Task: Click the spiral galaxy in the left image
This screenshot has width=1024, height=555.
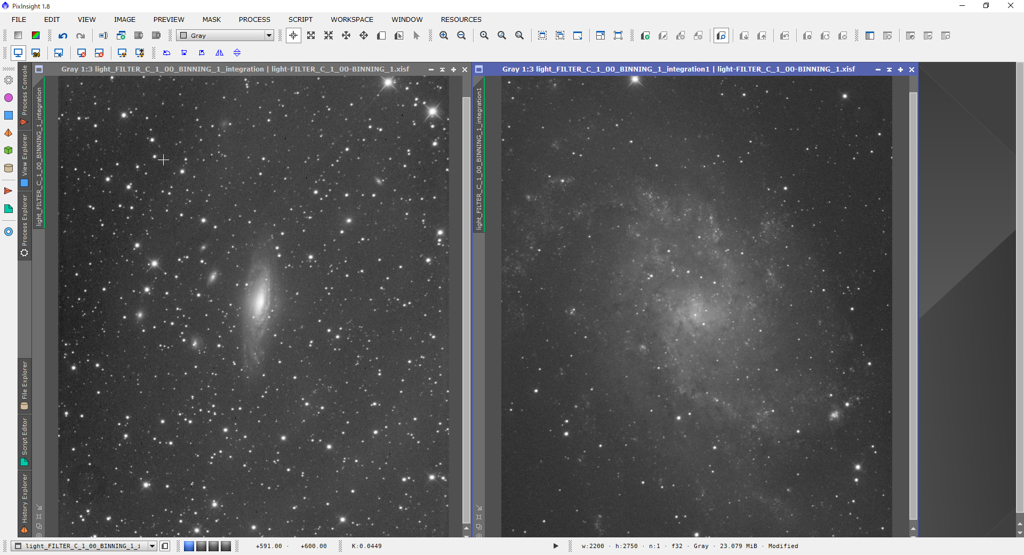Action: click(x=259, y=302)
